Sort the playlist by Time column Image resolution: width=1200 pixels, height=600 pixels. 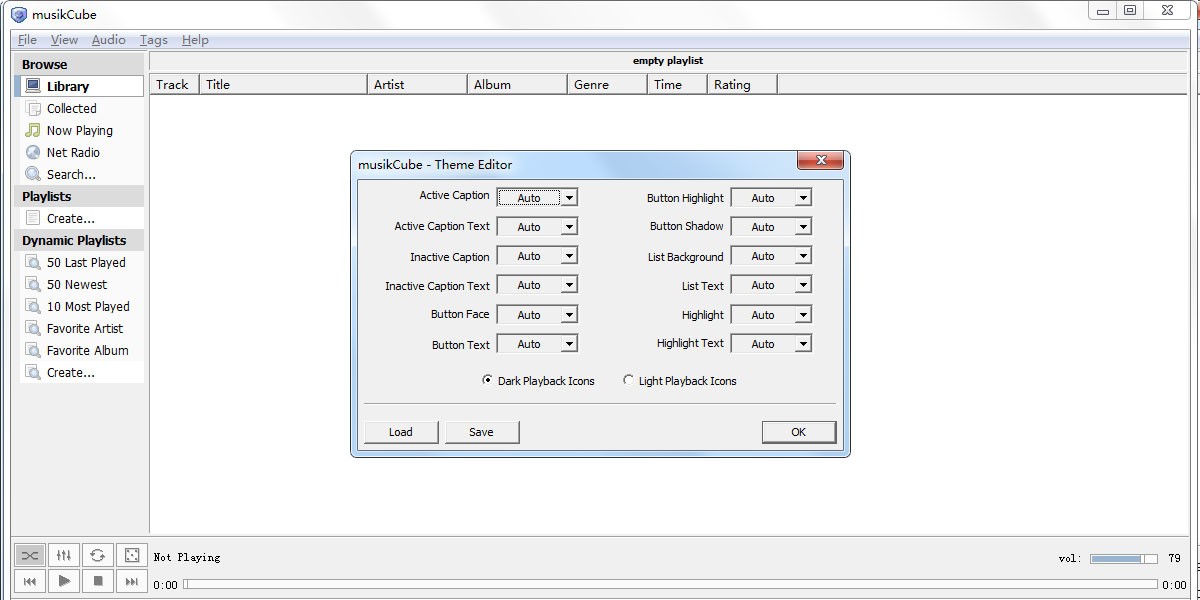[677, 85]
